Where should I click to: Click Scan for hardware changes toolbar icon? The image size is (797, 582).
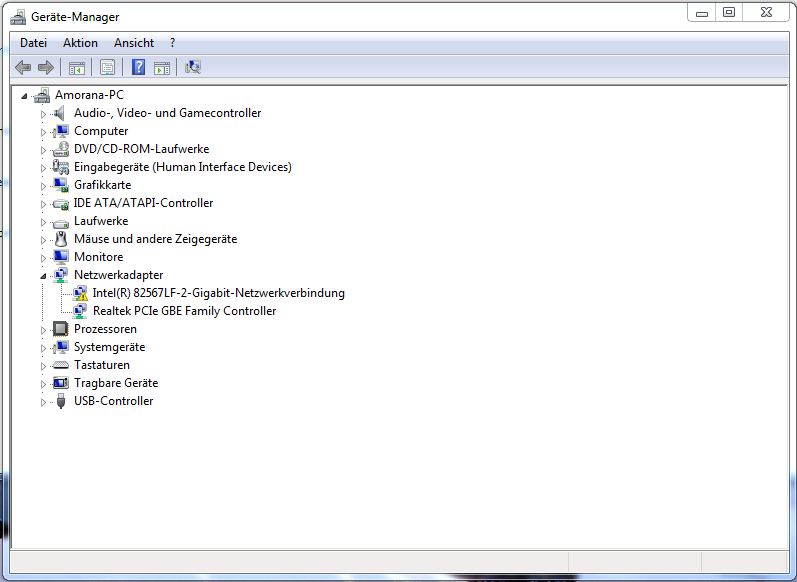[193, 67]
